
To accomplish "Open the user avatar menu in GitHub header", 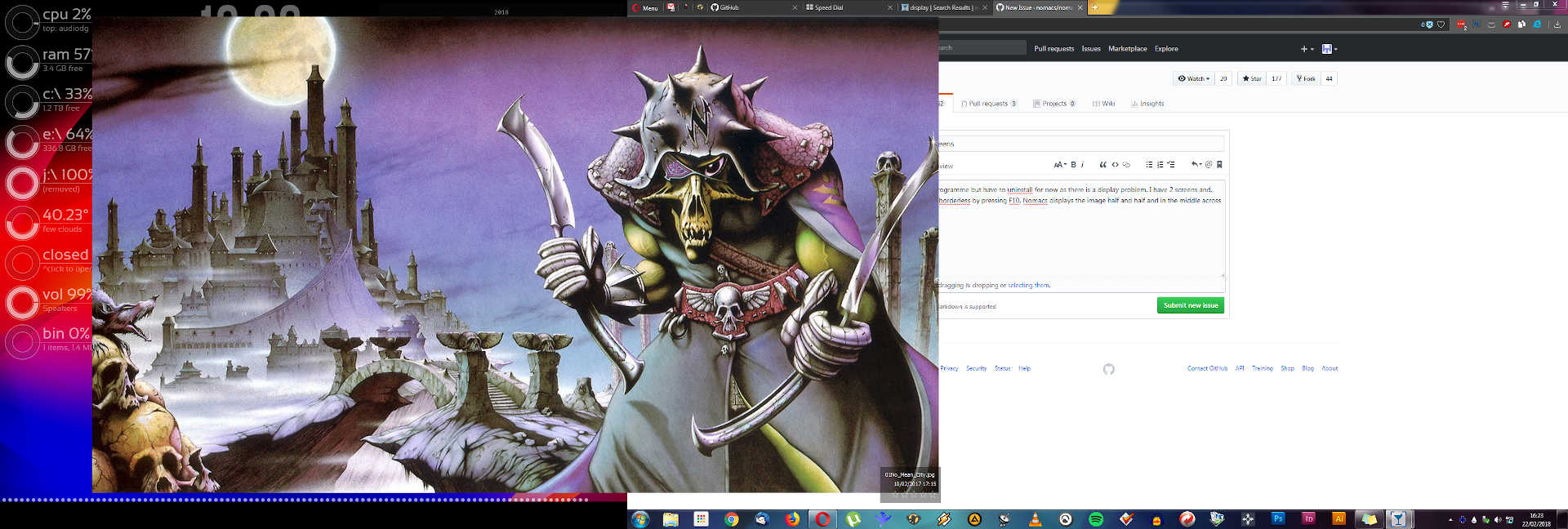I will pyautogui.click(x=1330, y=49).
